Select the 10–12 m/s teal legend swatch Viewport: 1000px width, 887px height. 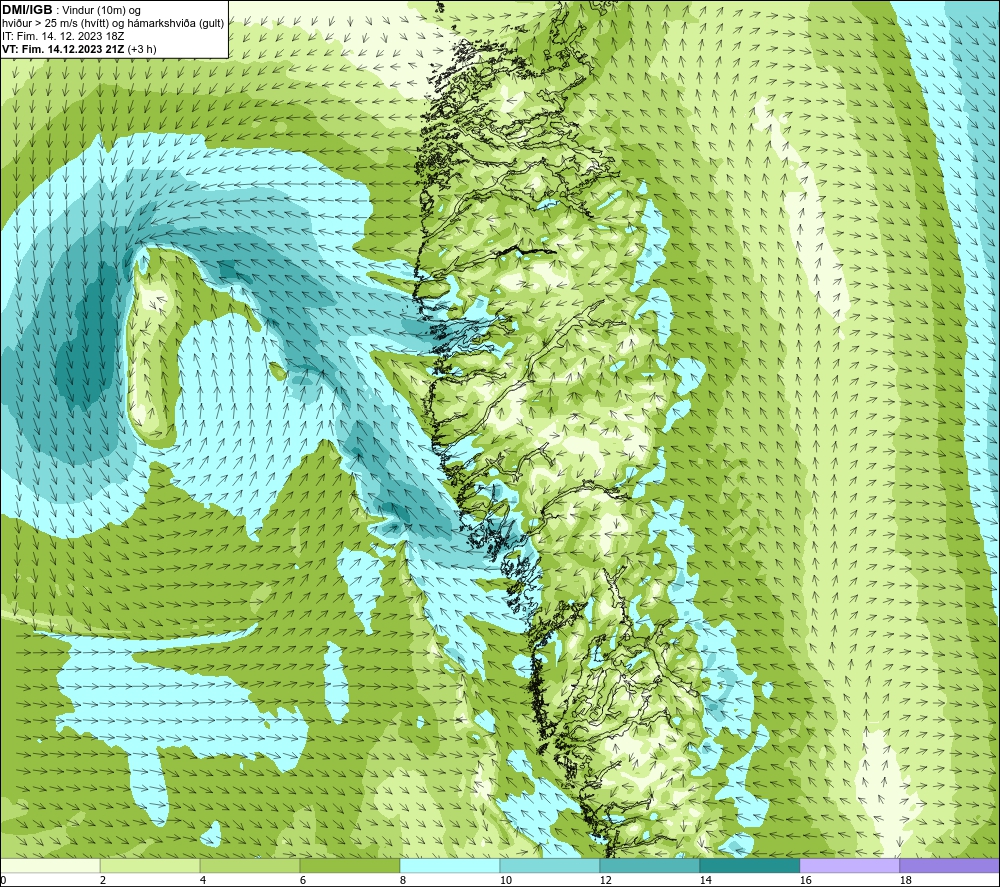pyautogui.click(x=550, y=865)
